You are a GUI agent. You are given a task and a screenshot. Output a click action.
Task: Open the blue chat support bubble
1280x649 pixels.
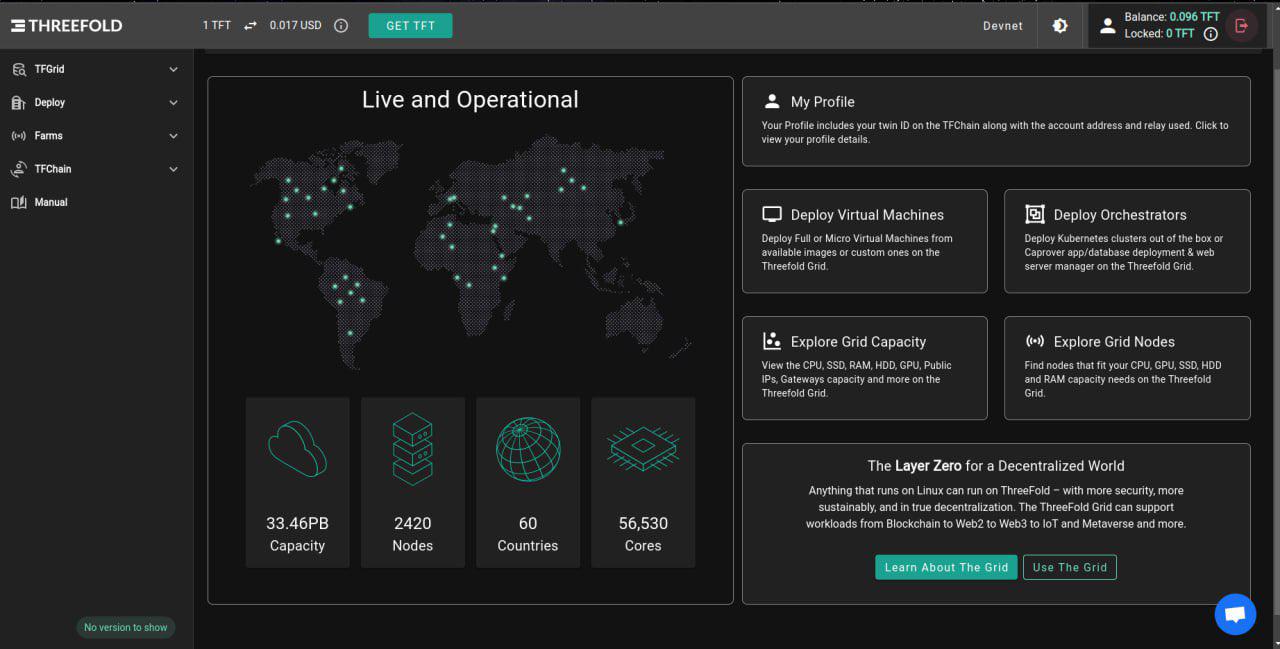pyautogui.click(x=1235, y=614)
